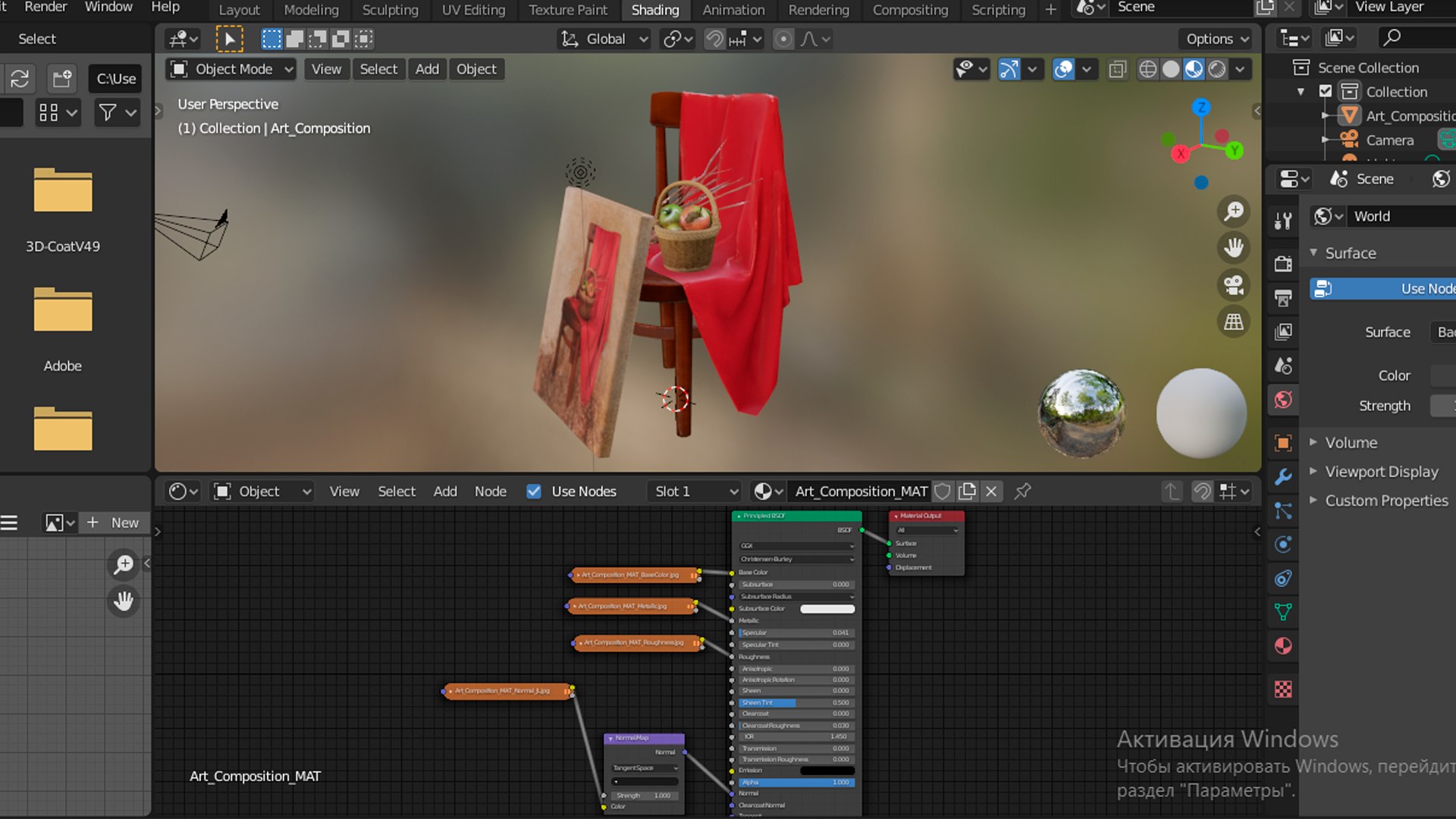Toggle viewport gizmos display
1456x819 pixels.
click(1009, 70)
